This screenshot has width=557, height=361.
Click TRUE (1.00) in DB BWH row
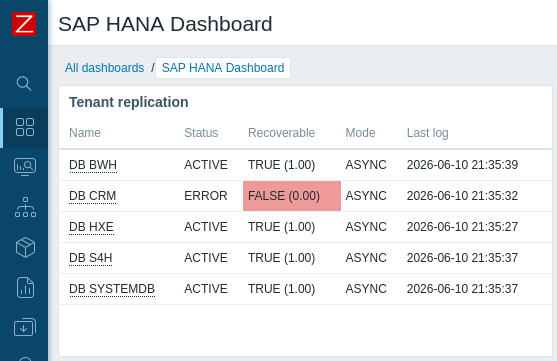click(281, 165)
